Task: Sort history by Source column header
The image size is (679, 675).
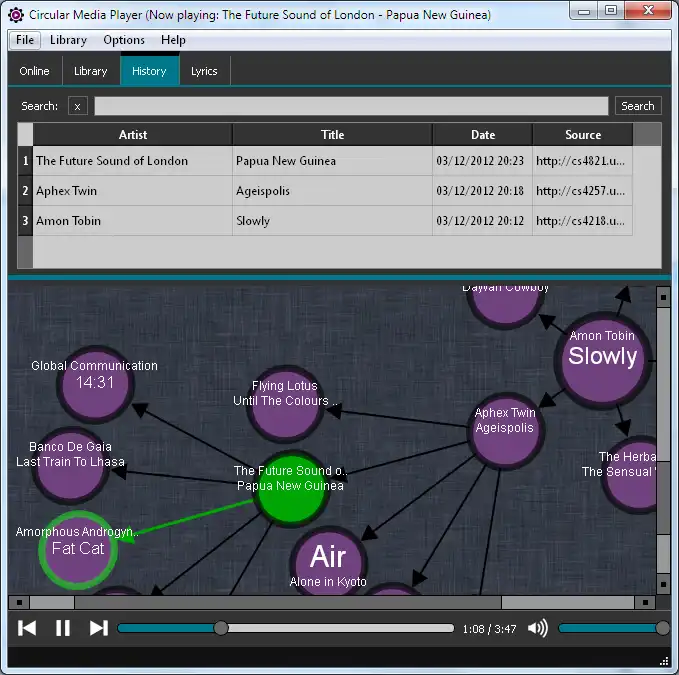Action: tap(583, 135)
